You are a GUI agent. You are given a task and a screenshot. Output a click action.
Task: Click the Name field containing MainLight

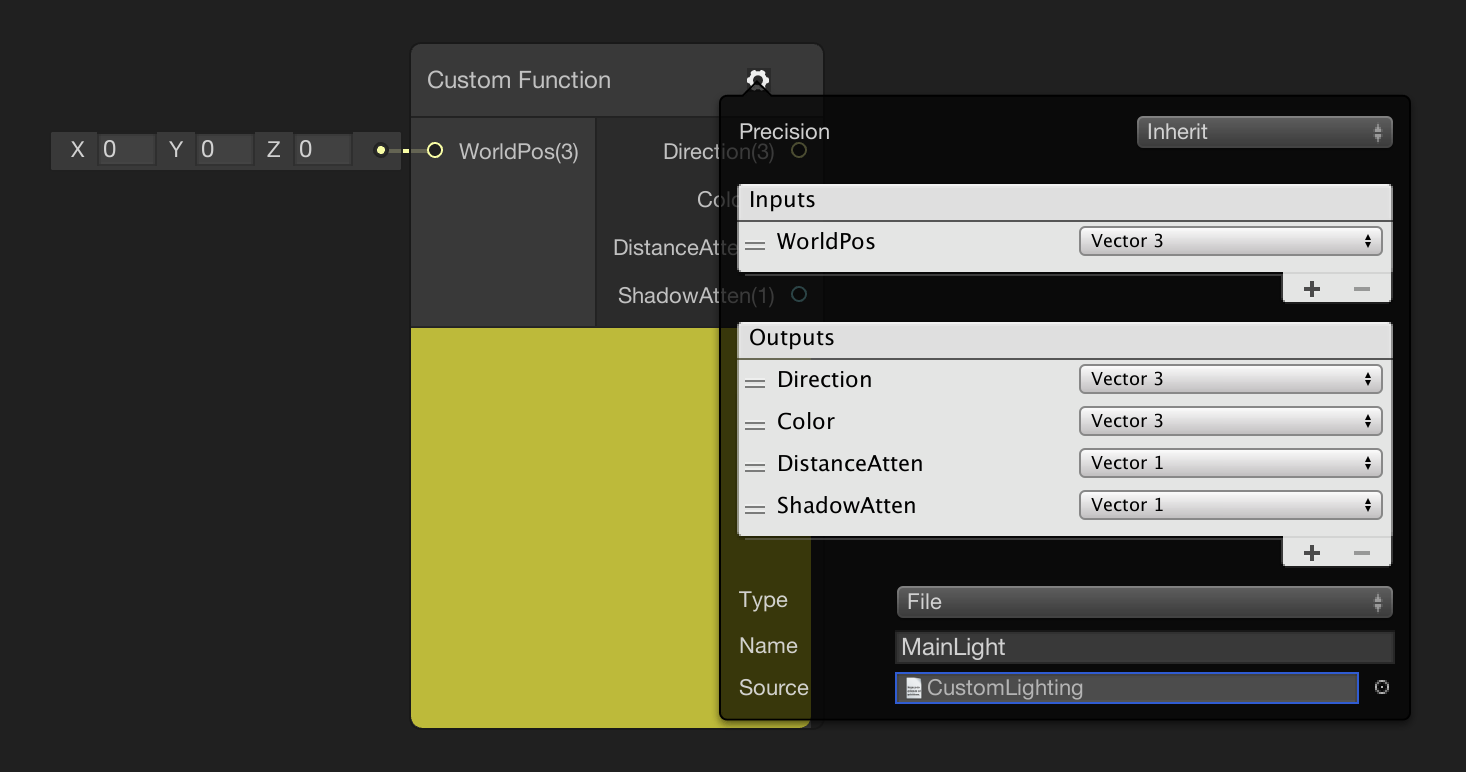point(1143,646)
